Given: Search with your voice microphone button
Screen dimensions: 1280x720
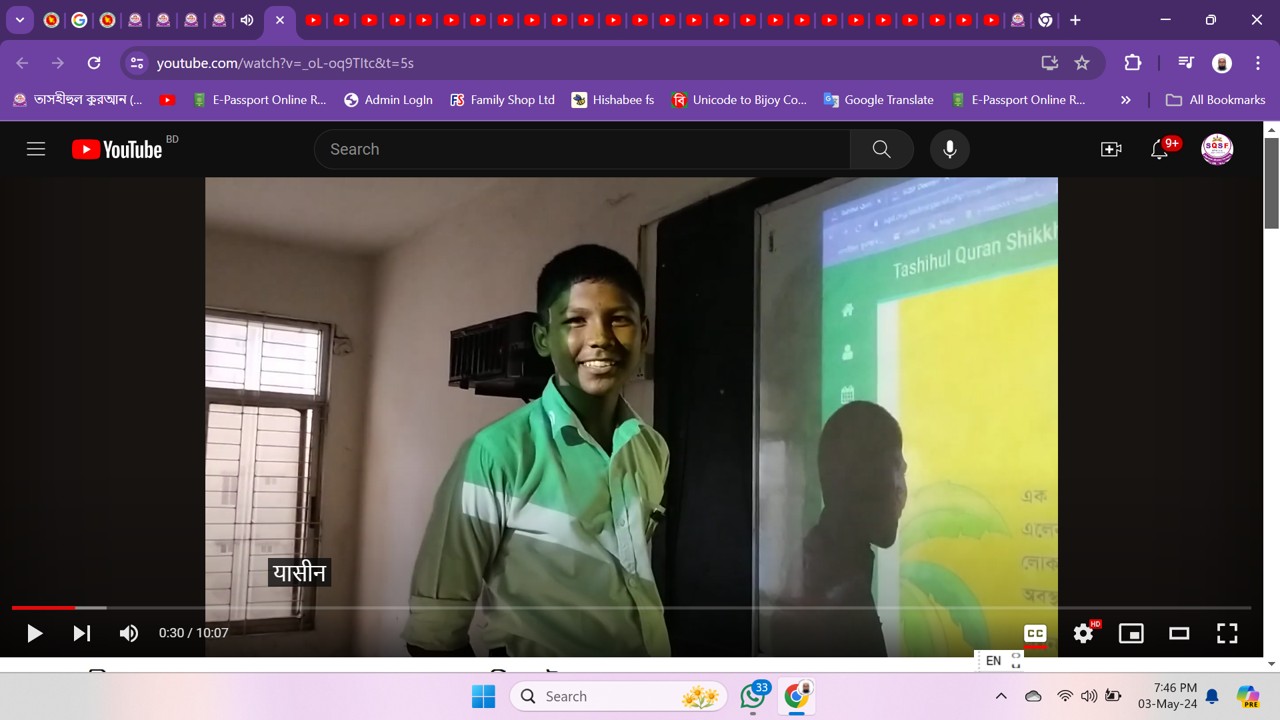Looking at the screenshot, I should tap(950, 149).
